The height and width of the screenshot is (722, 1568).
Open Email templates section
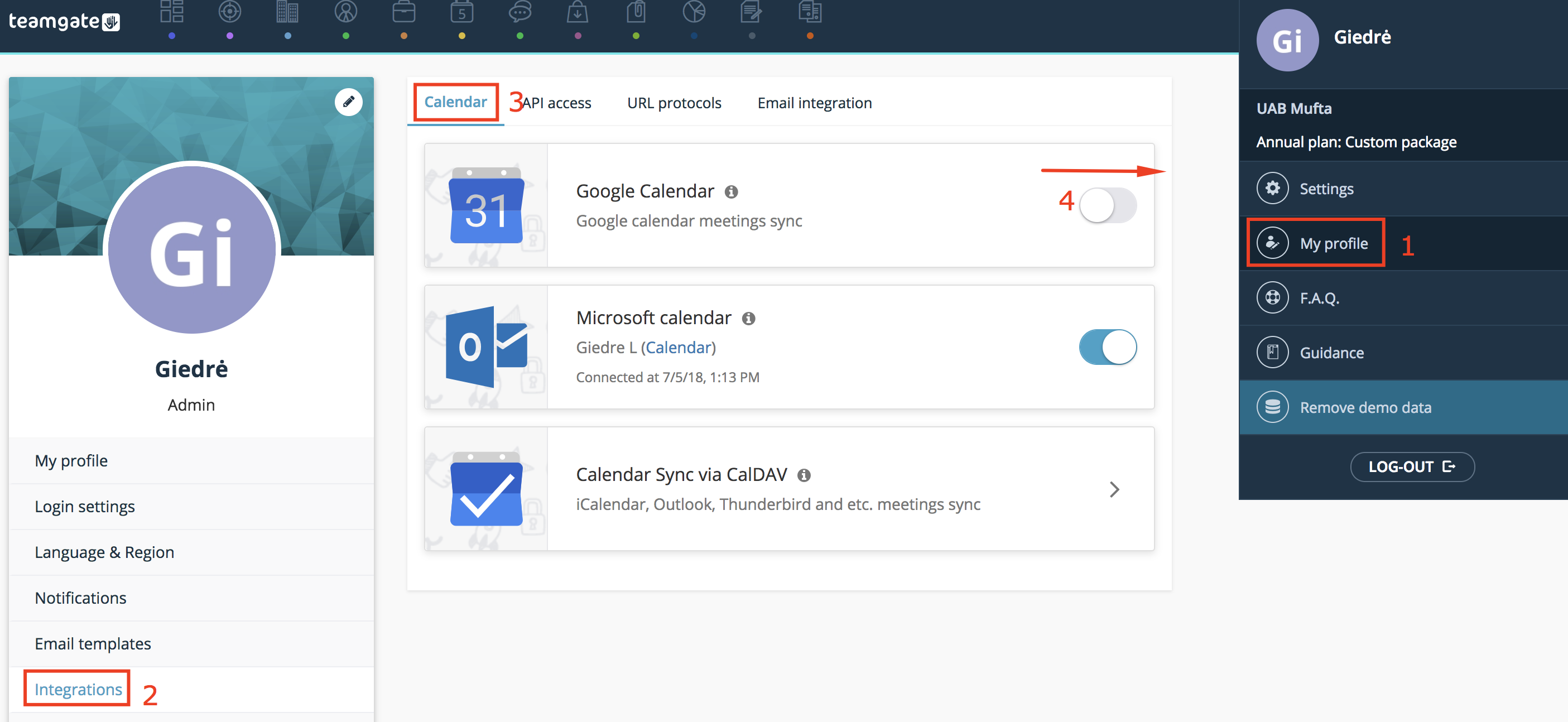coord(191,643)
